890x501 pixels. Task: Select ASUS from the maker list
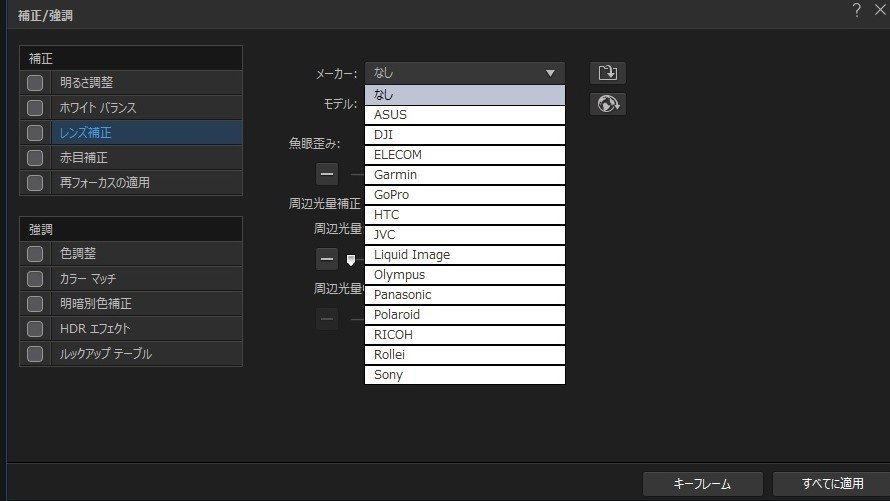[x=465, y=115]
